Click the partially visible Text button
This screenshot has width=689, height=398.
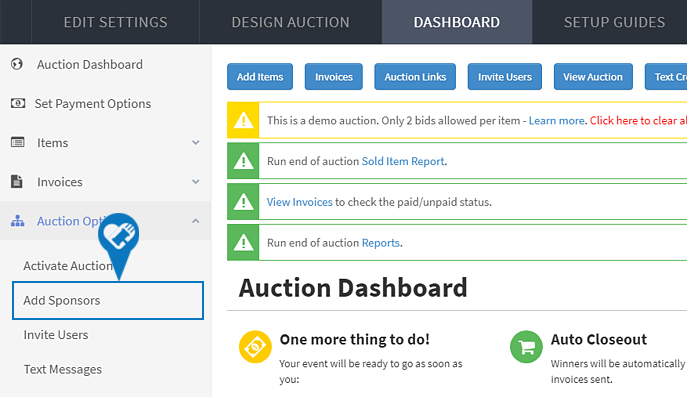pos(666,77)
